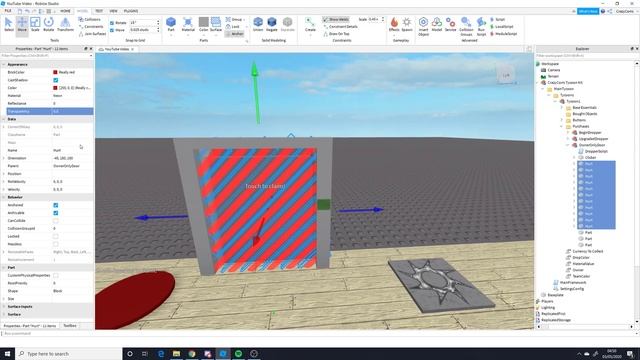This screenshot has height=360, width=640.
Task: Toggle the Move snap checkbox
Action: (112, 30)
